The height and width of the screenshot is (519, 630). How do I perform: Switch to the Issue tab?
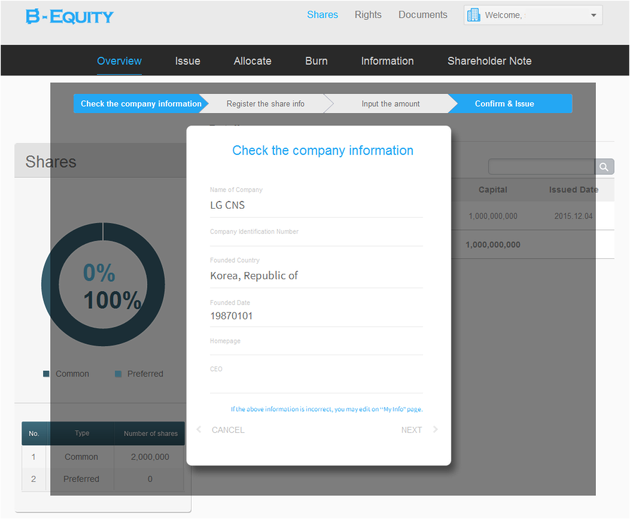coord(187,61)
